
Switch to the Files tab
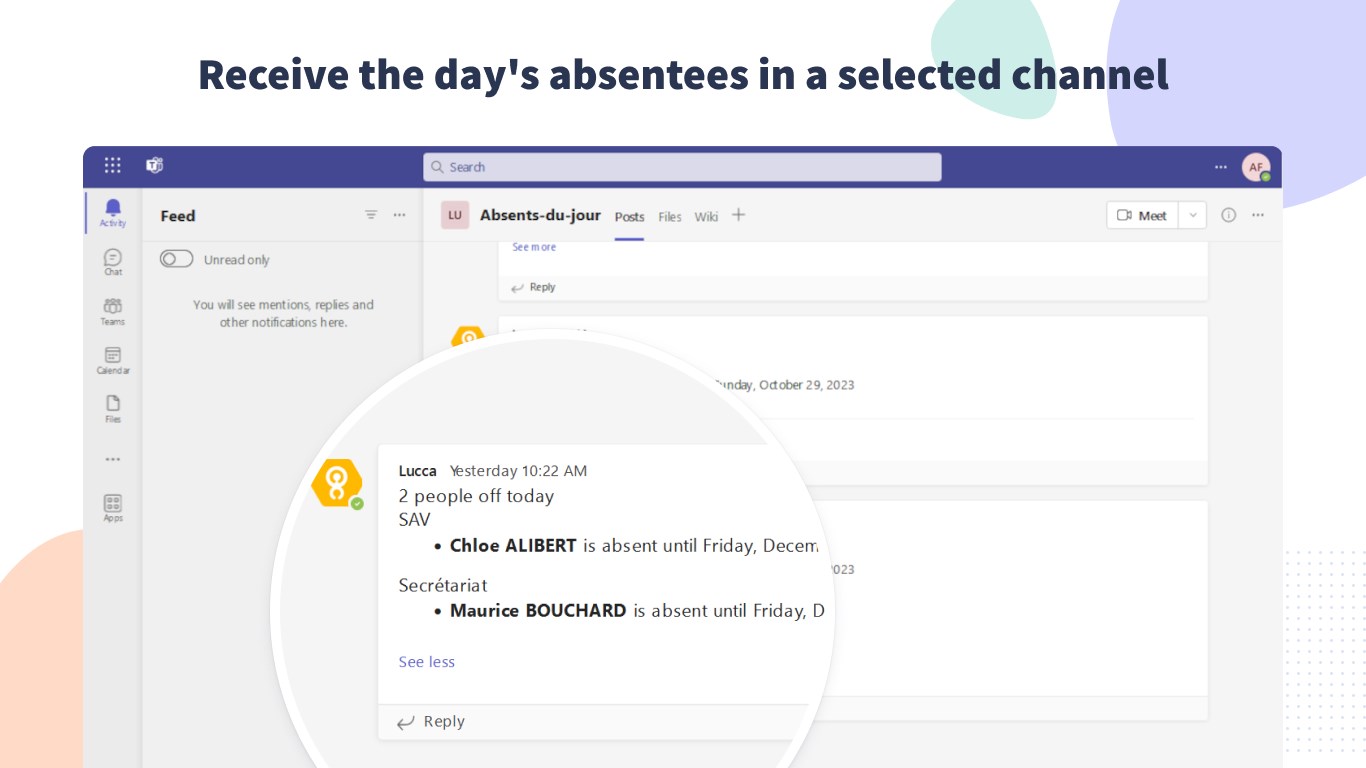670,217
